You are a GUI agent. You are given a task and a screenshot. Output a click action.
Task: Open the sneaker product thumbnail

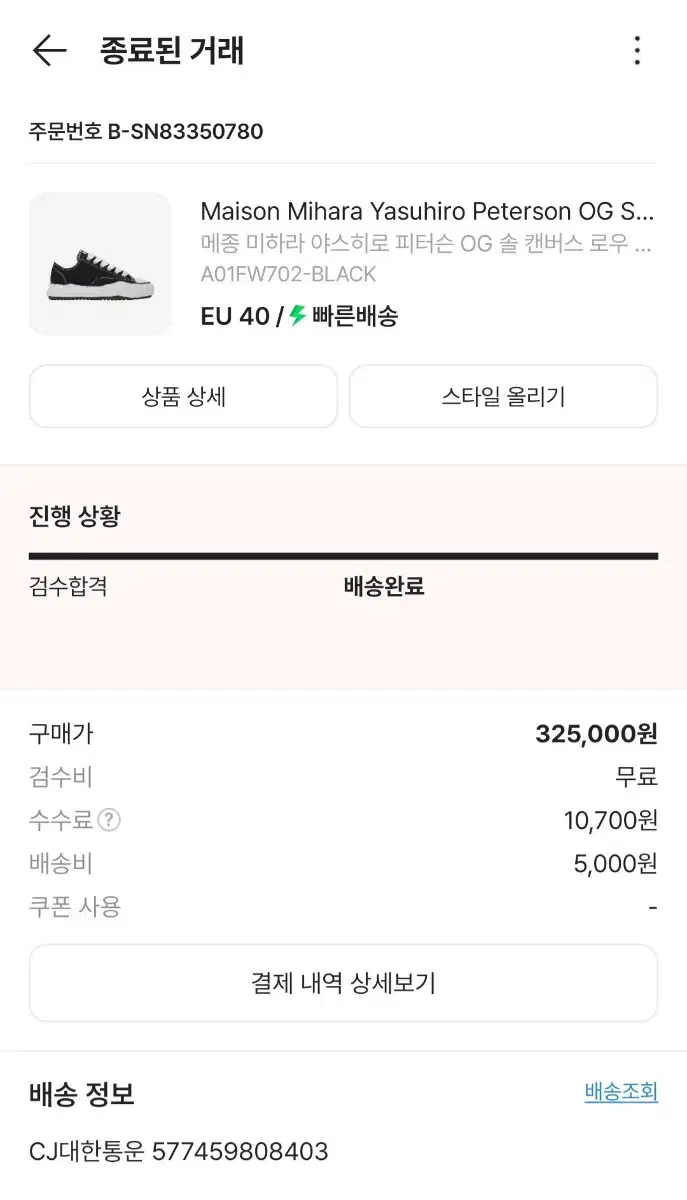(100, 264)
